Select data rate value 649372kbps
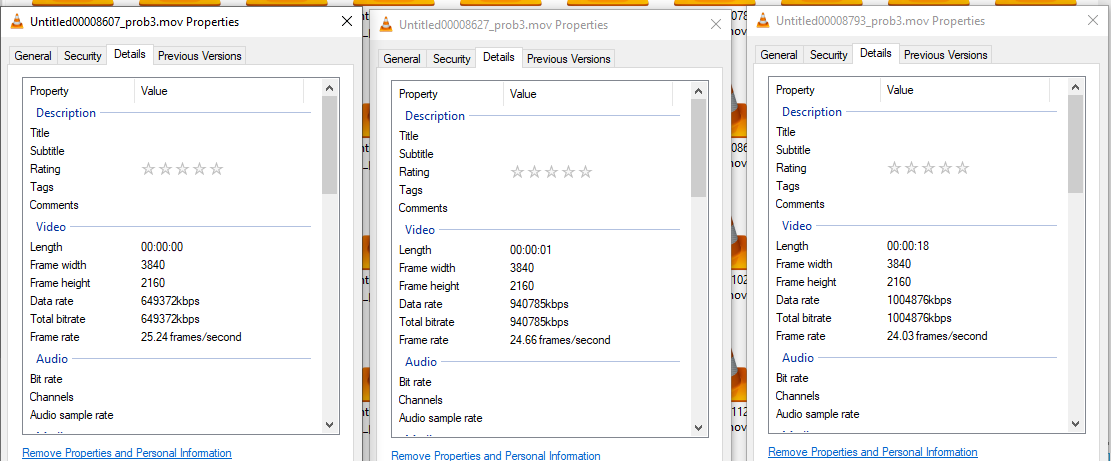 [170, 301]
